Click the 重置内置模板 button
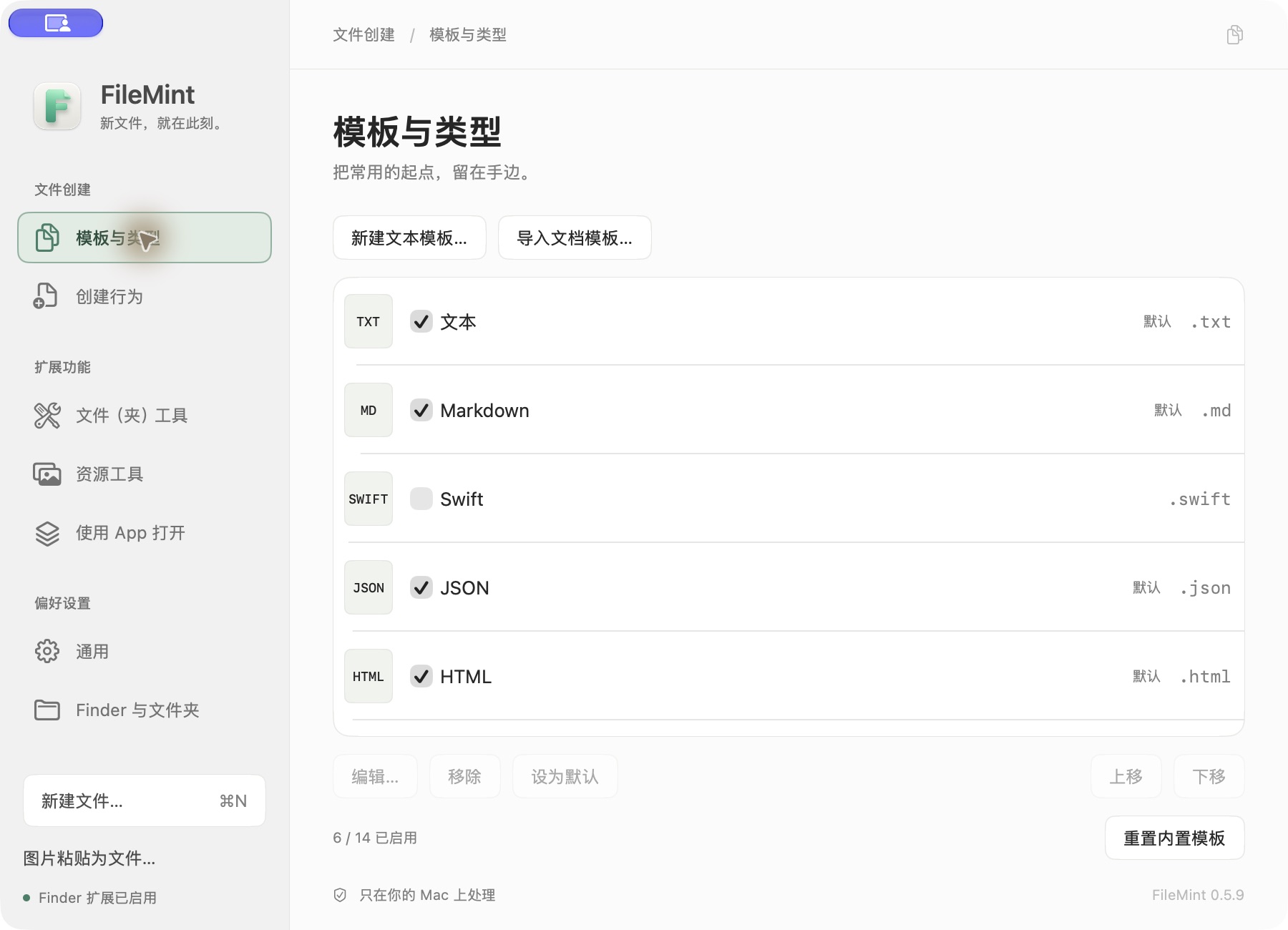The width and height of the screenshot is (1288, 930). [x=1174, y=838]
